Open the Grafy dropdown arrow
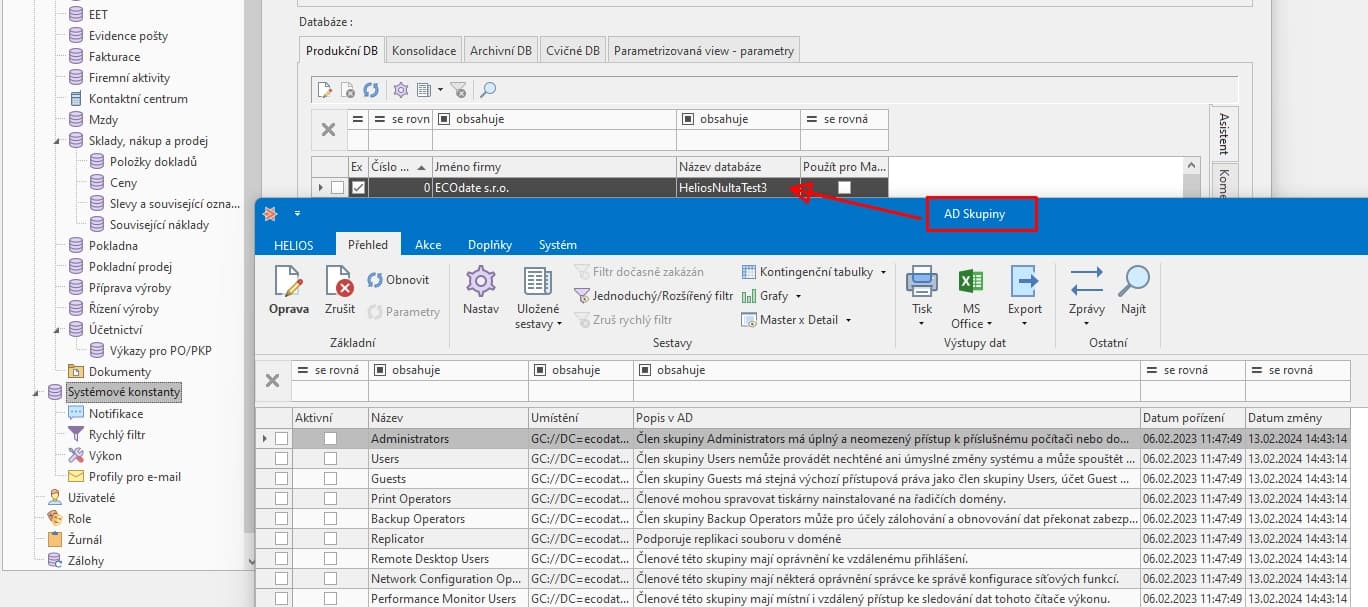Image resolution: width=1368 pixels, height=607 pixels. [x=798, y=296]
